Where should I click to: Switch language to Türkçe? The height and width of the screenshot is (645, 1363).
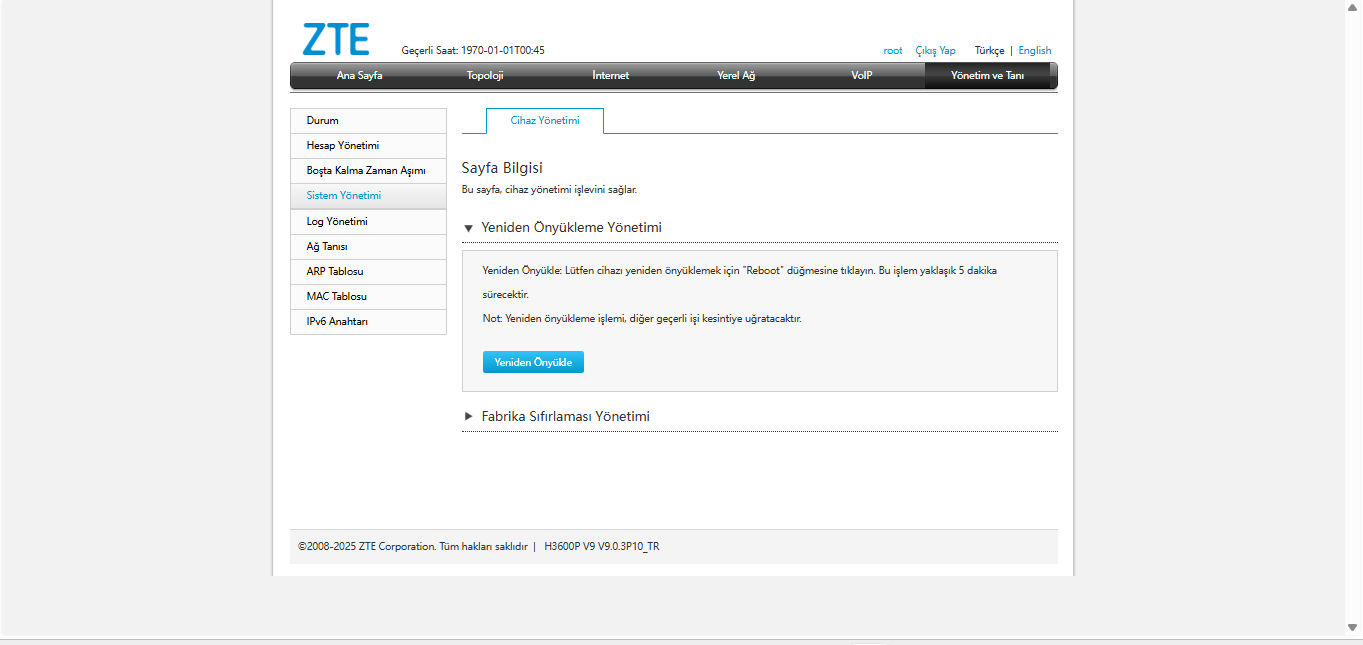click(x=989, y=50)
